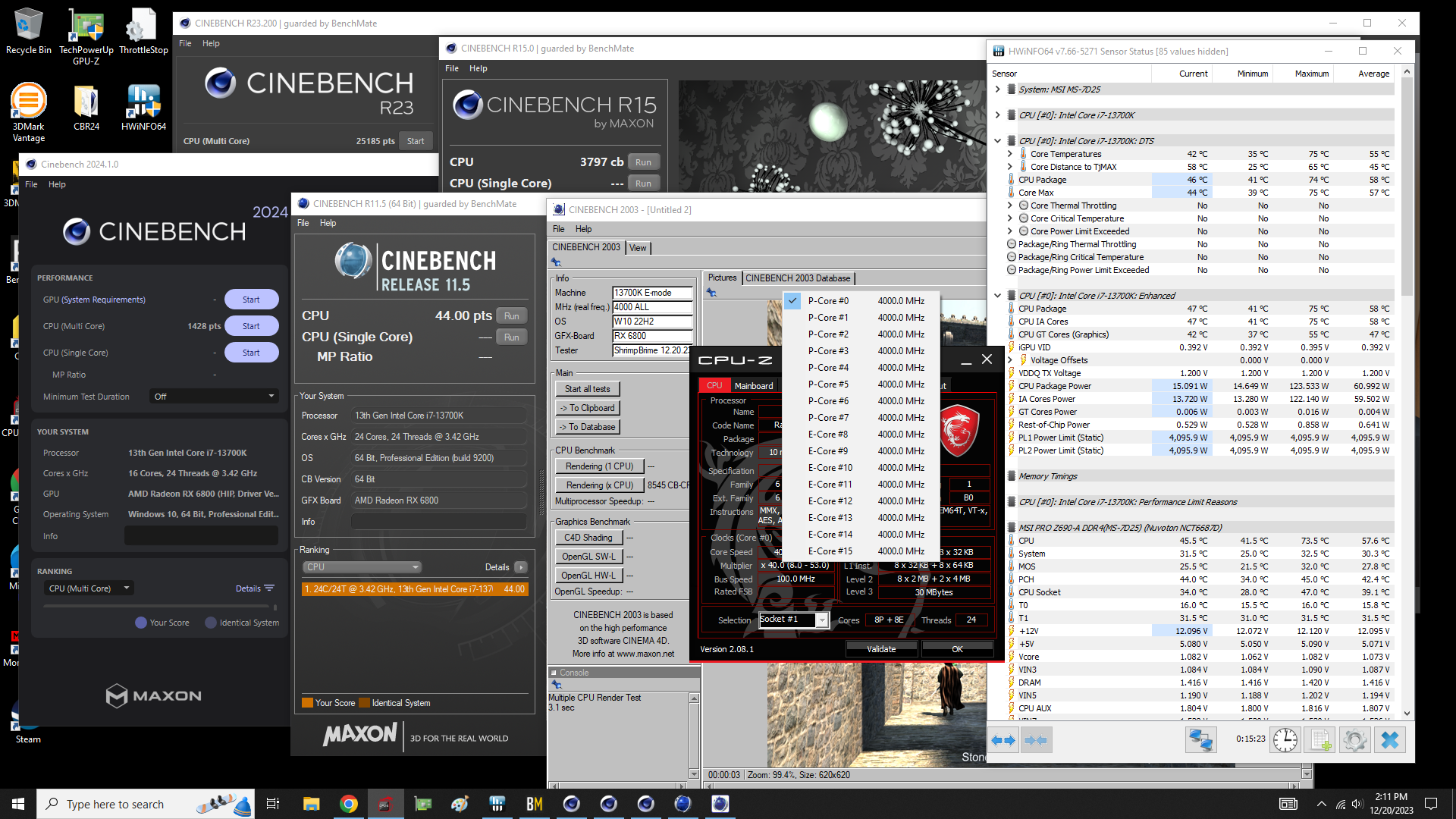Viewport: 1456px width, 819px height.
Task: Click volume icon in system tray
Action: [x=1357, y=804]
